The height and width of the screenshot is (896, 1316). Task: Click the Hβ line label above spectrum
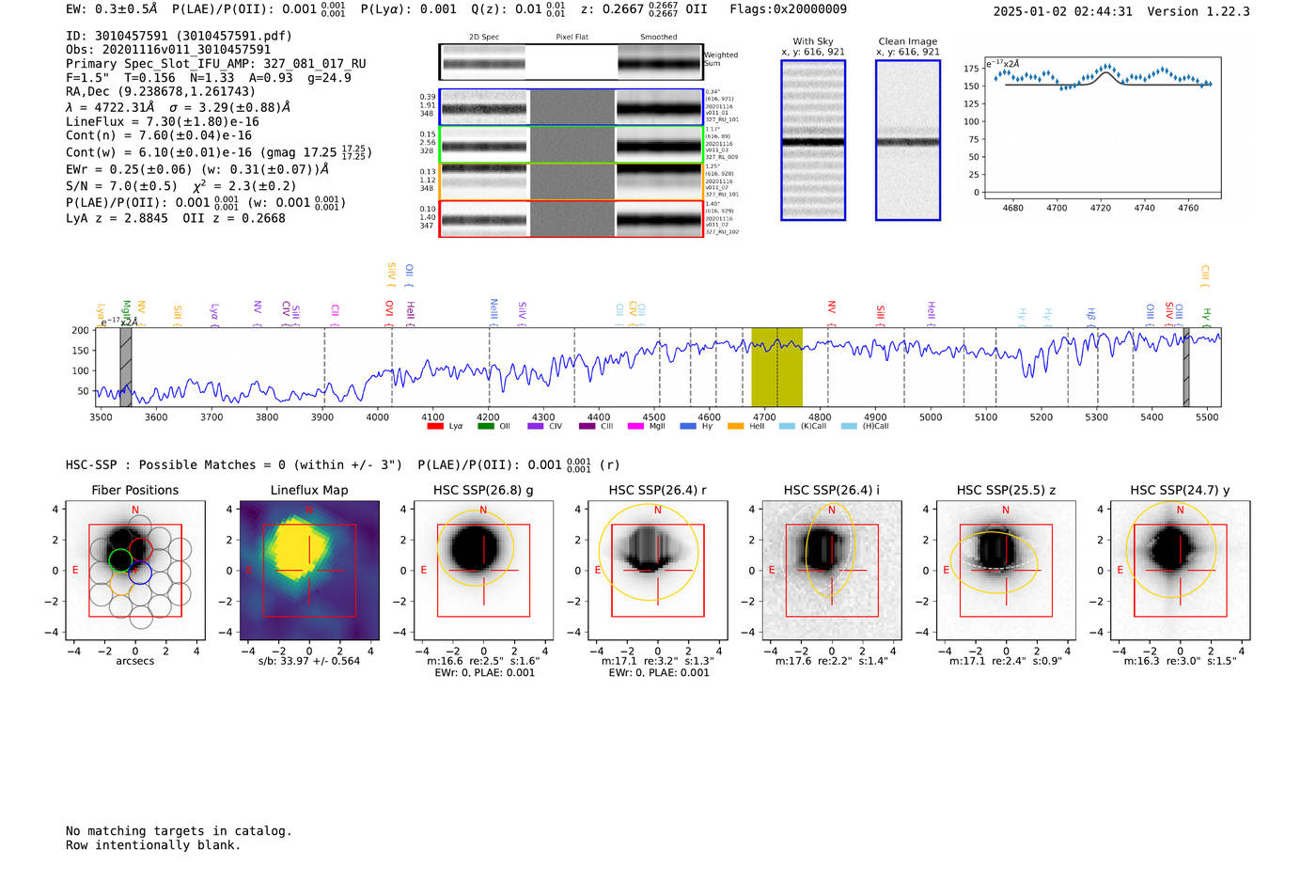coord(1091,316)
